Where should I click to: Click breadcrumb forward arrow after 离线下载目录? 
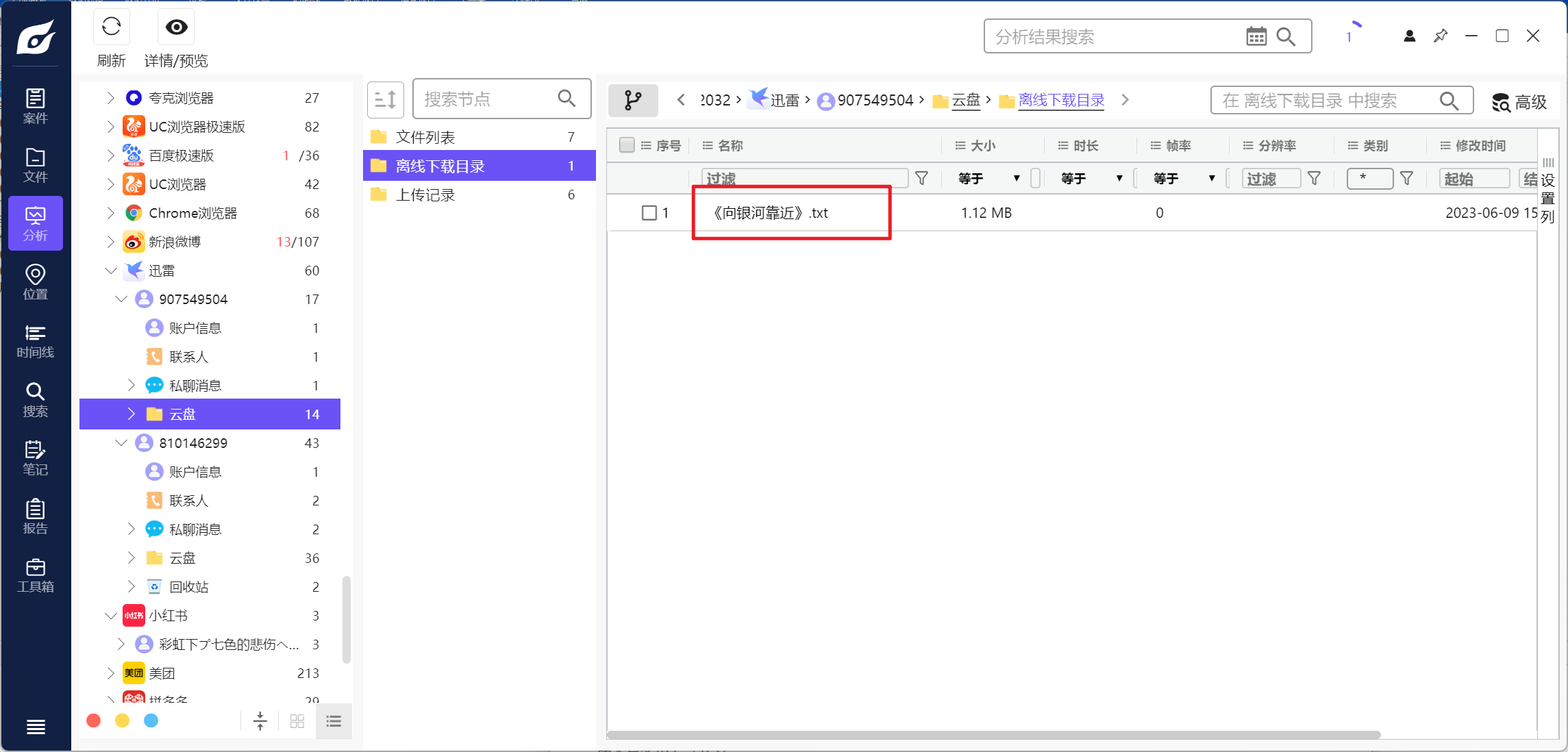pyautogui.click(x=1125, y=100)
